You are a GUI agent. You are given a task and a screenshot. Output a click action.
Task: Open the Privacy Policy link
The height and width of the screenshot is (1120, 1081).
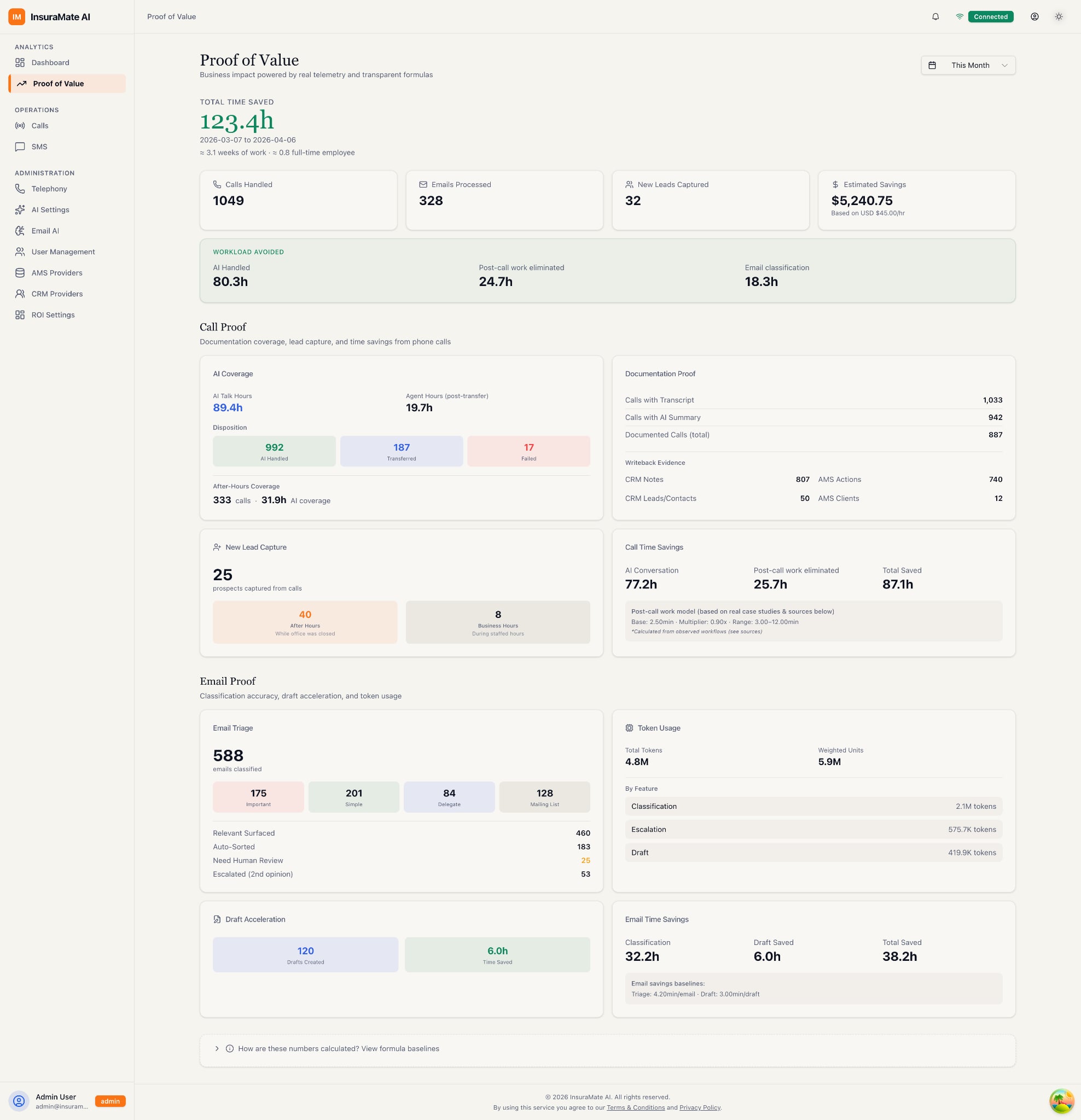(699, 1107)
